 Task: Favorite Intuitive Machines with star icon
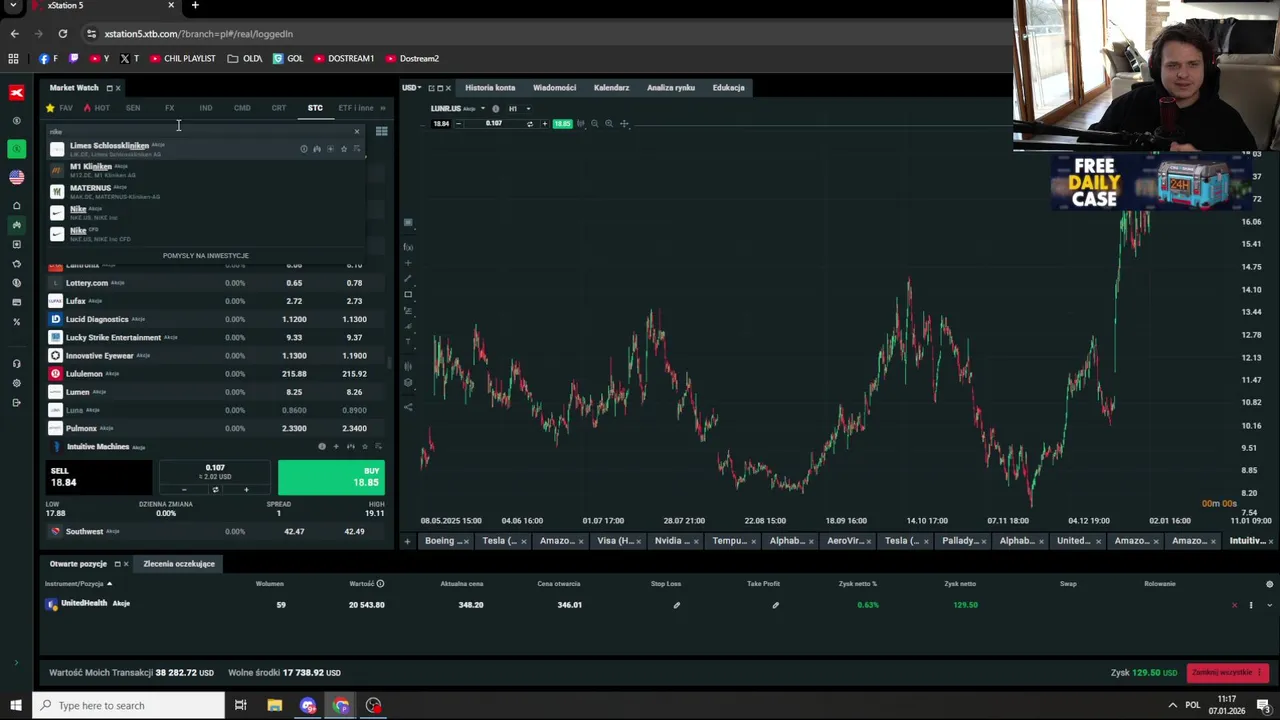[x=364, y=446]
